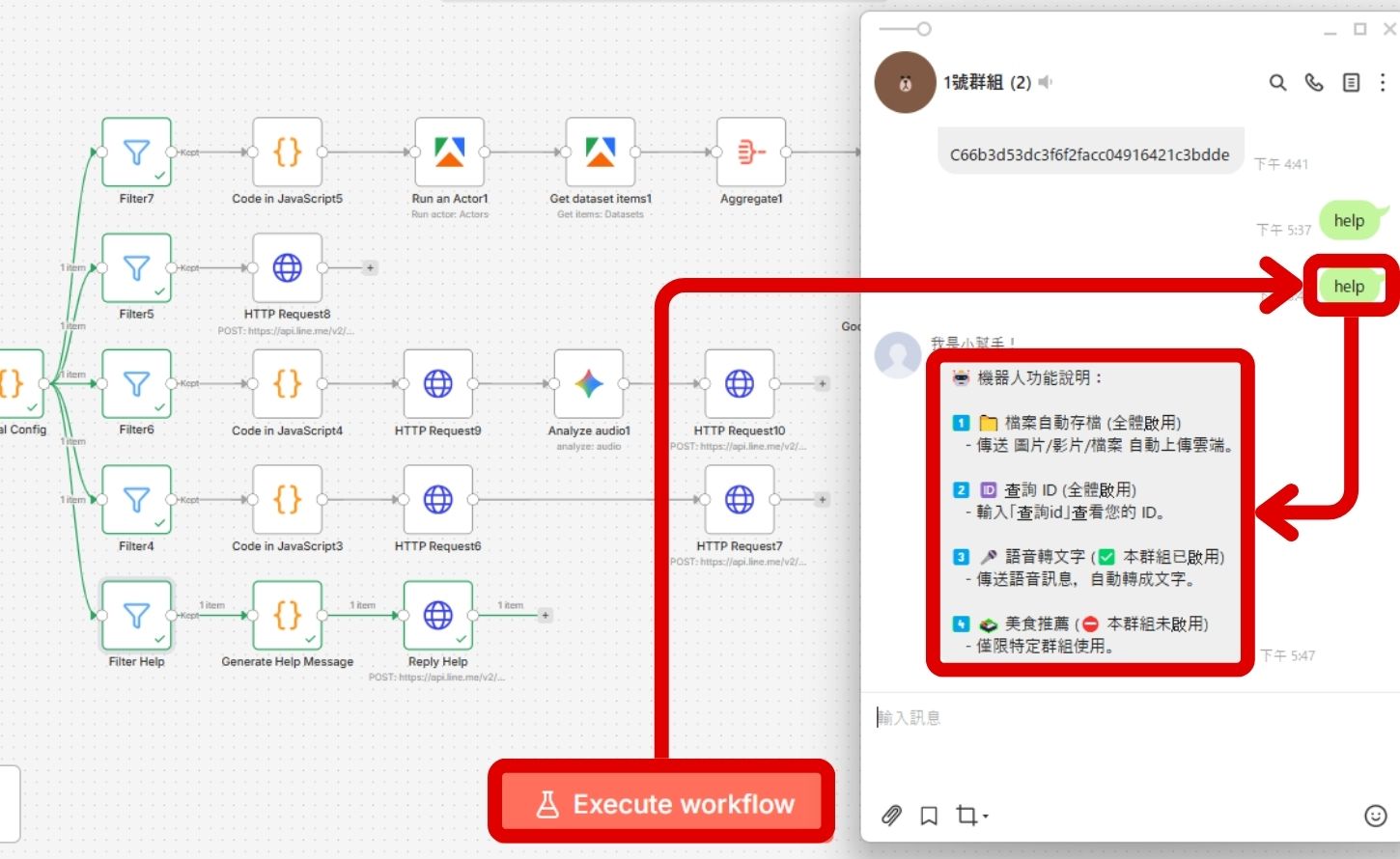Toggle the Keep bookmark icon near the input
The width and height of the screenshot is (1400, 859).
click(x=928, y=816)
